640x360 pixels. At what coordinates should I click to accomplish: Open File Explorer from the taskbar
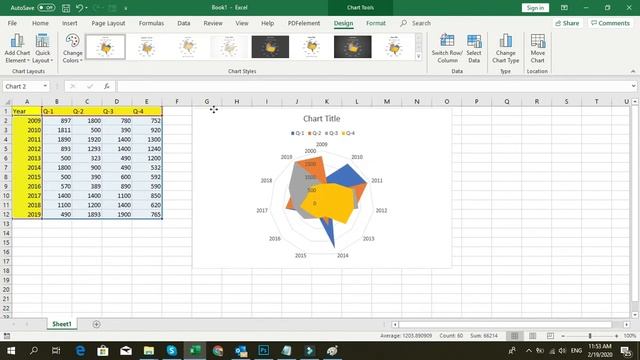point(149,351)
